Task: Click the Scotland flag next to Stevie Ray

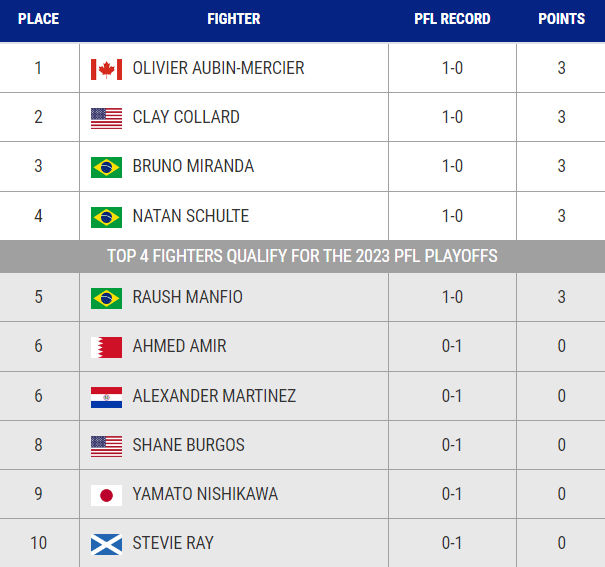Action: 106,544
